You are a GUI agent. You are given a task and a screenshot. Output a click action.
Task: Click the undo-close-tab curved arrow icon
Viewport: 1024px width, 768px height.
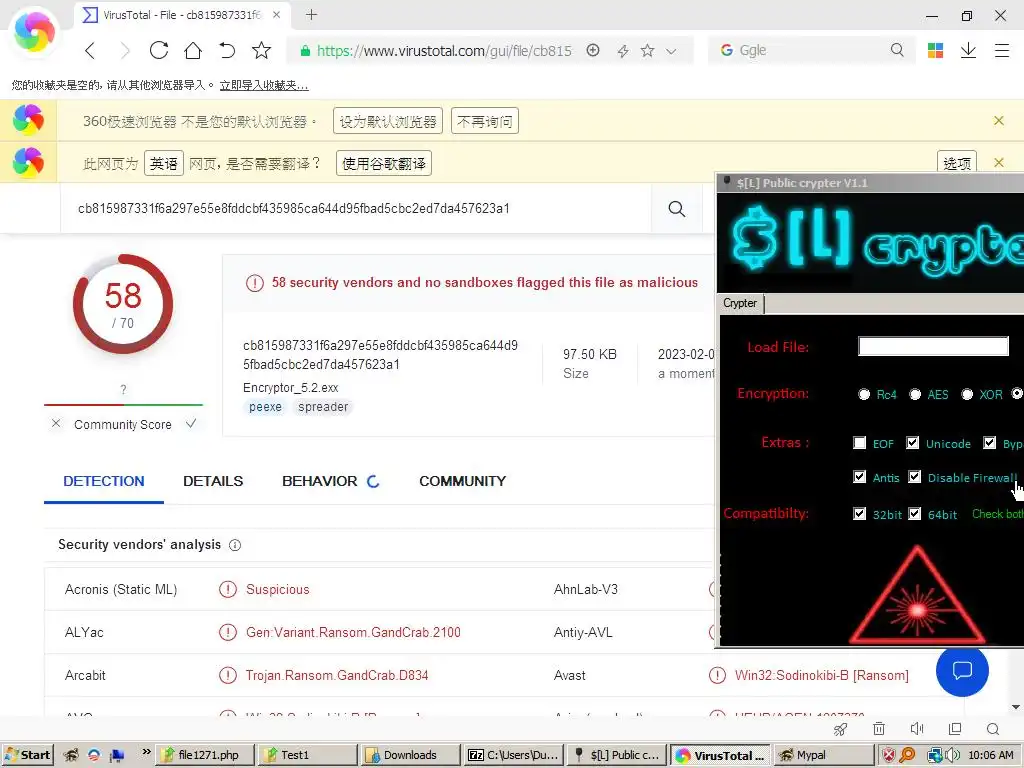point(227,50)
